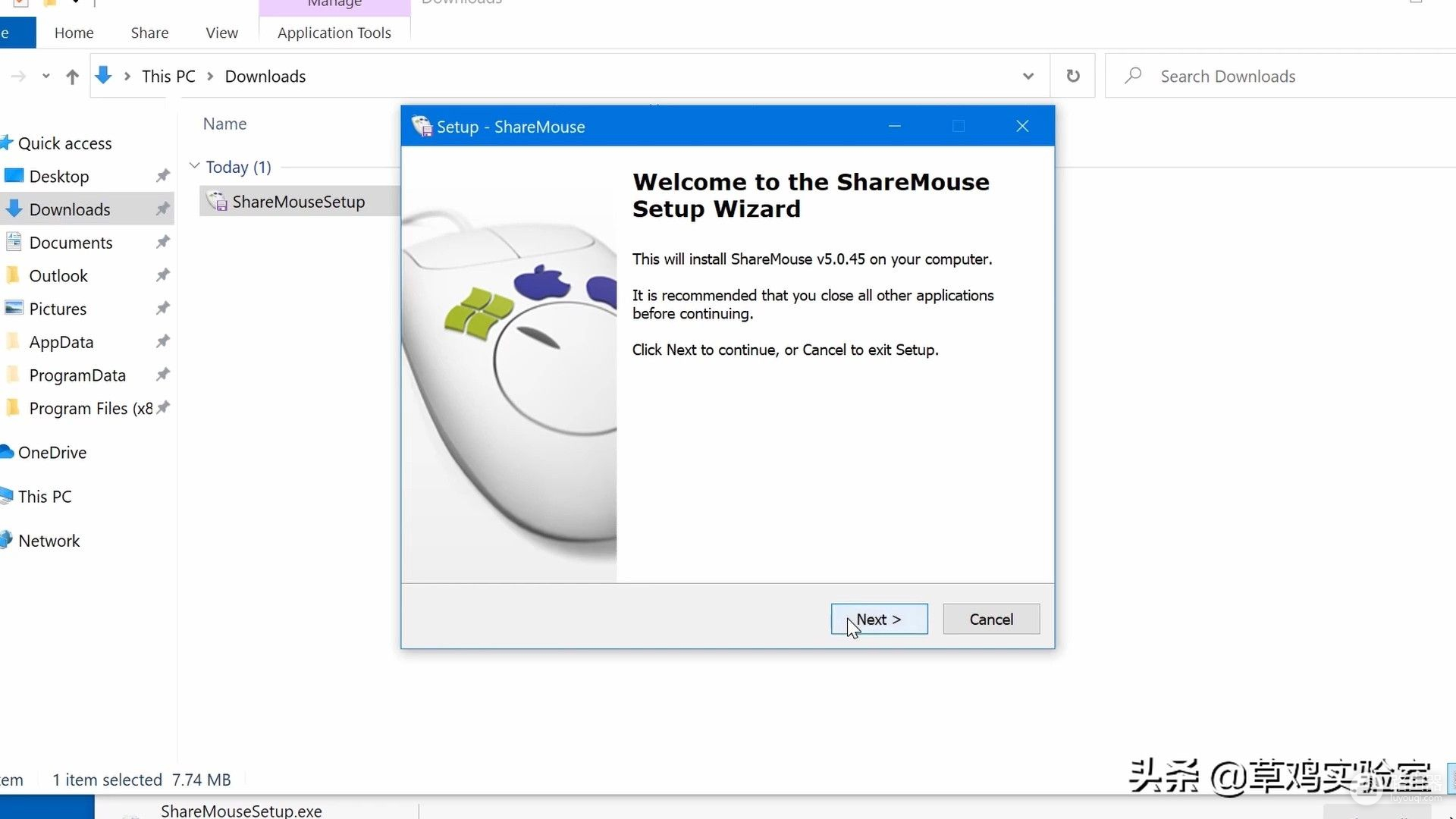Cancel the ShareMouse setup
The height and width of the screenshot is (819, 1456).
coord(991,619)
